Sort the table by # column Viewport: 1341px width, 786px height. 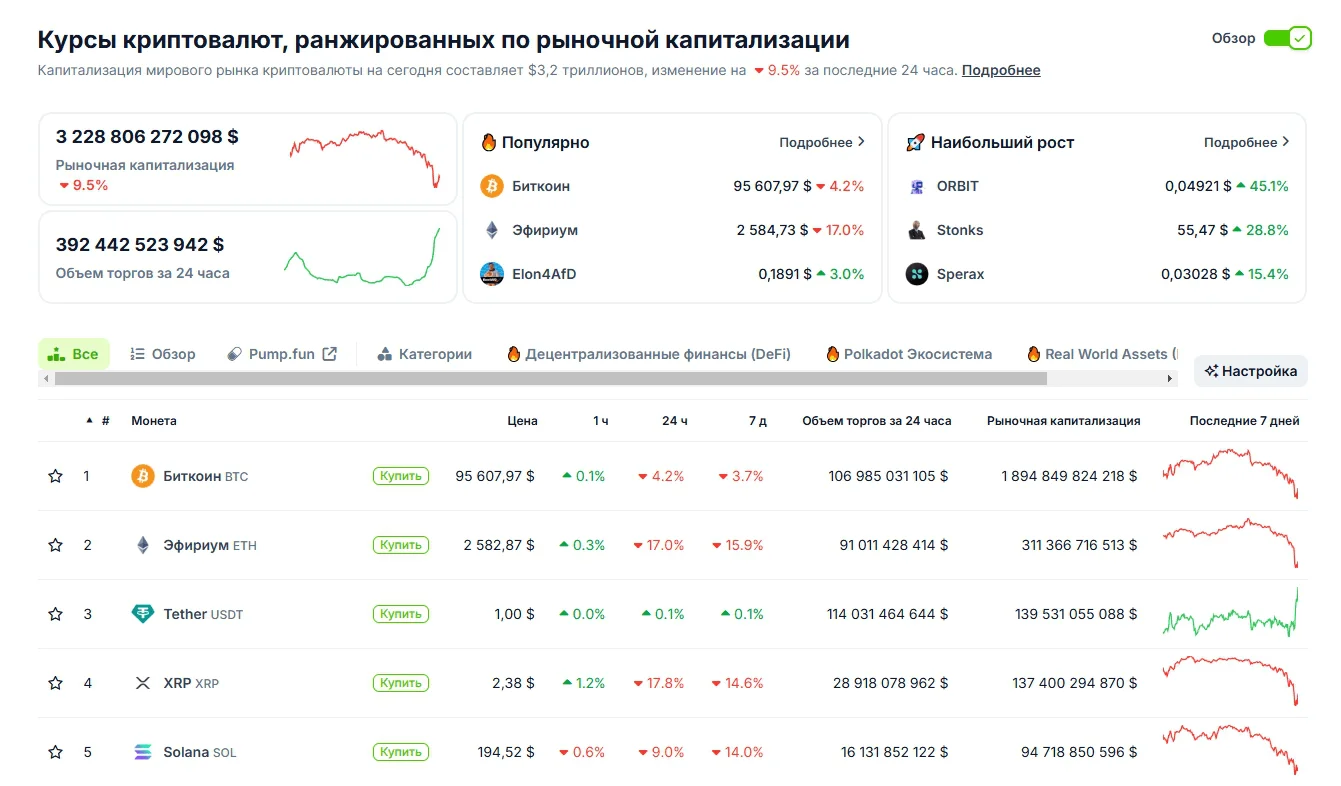click(105, 421)
